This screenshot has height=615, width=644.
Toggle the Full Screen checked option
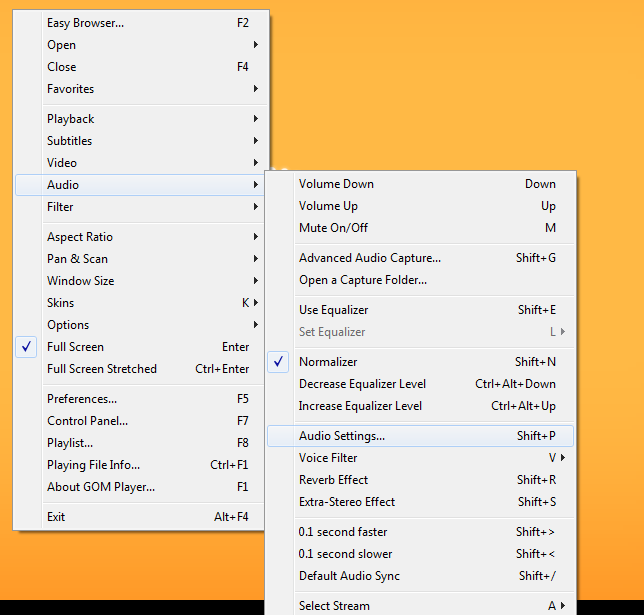point(75,347)
